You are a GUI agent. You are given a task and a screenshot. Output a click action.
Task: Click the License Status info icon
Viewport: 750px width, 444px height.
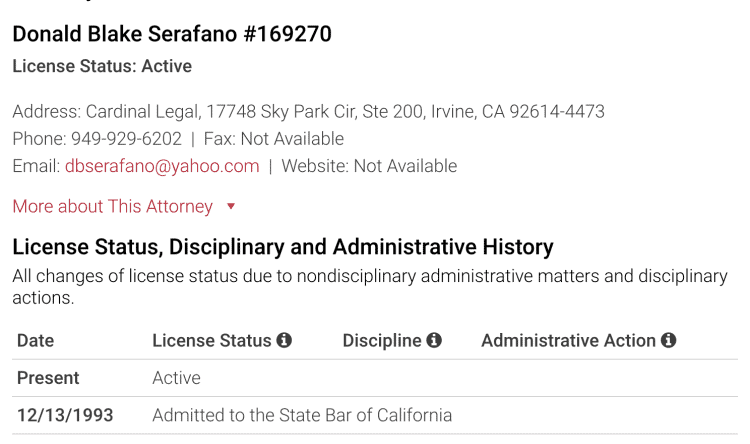tap(284, 340)
